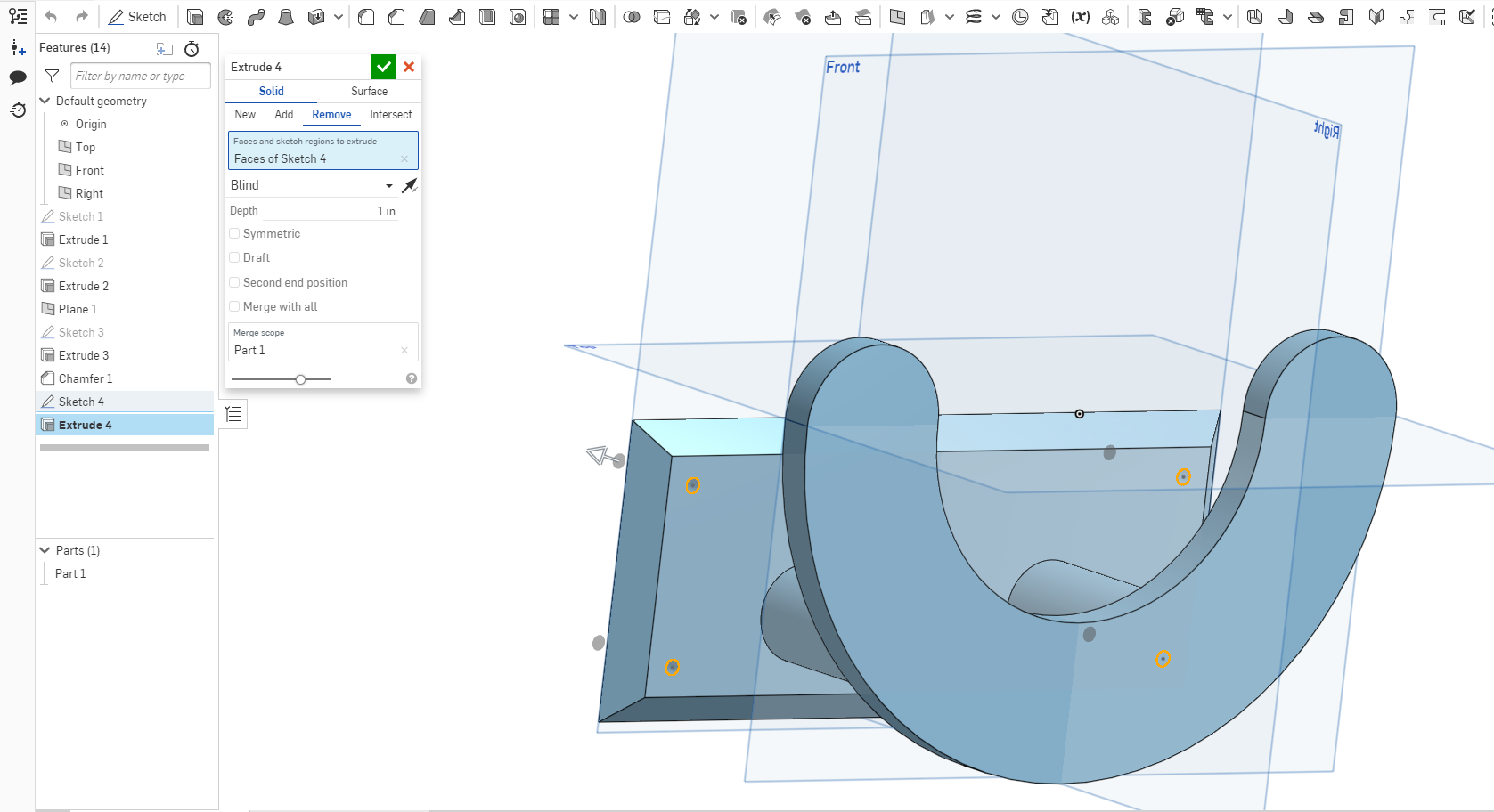Switch to the Surface tab
This screenshot has width=1494, height=812.
(369, 91)
